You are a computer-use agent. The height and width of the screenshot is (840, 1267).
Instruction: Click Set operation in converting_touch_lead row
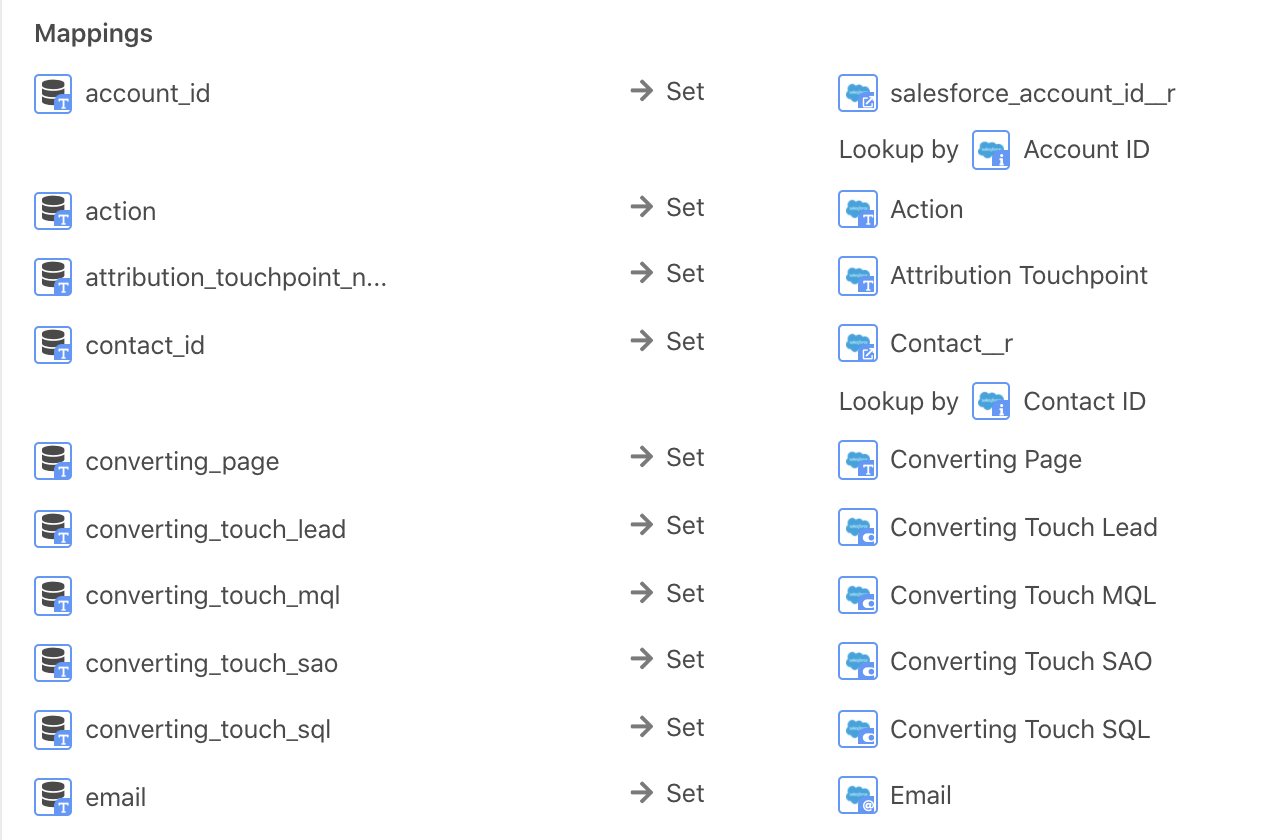coord(668,526)
